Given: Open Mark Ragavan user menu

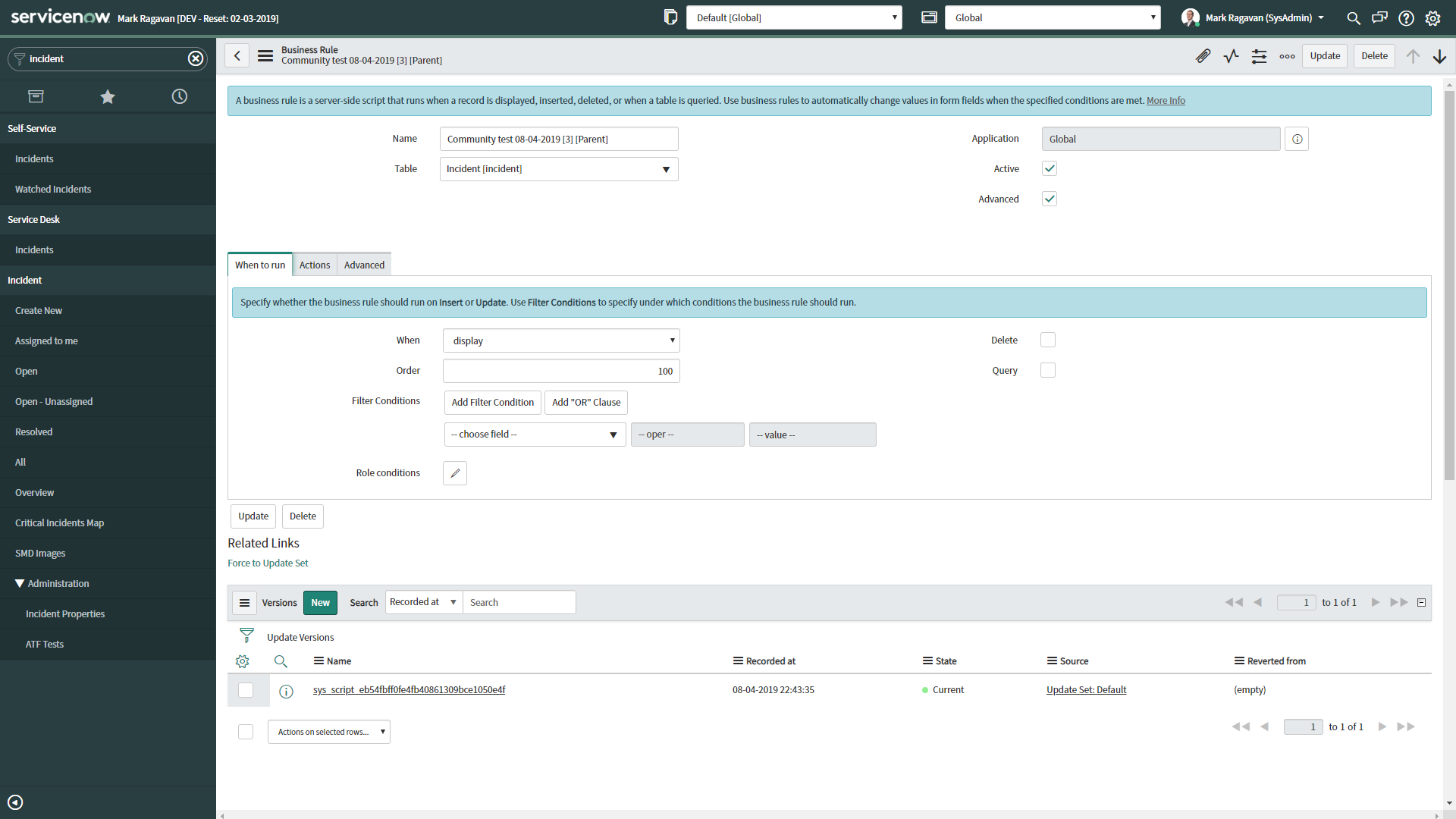Looking at the screenshot, I should coord(1253,17).
